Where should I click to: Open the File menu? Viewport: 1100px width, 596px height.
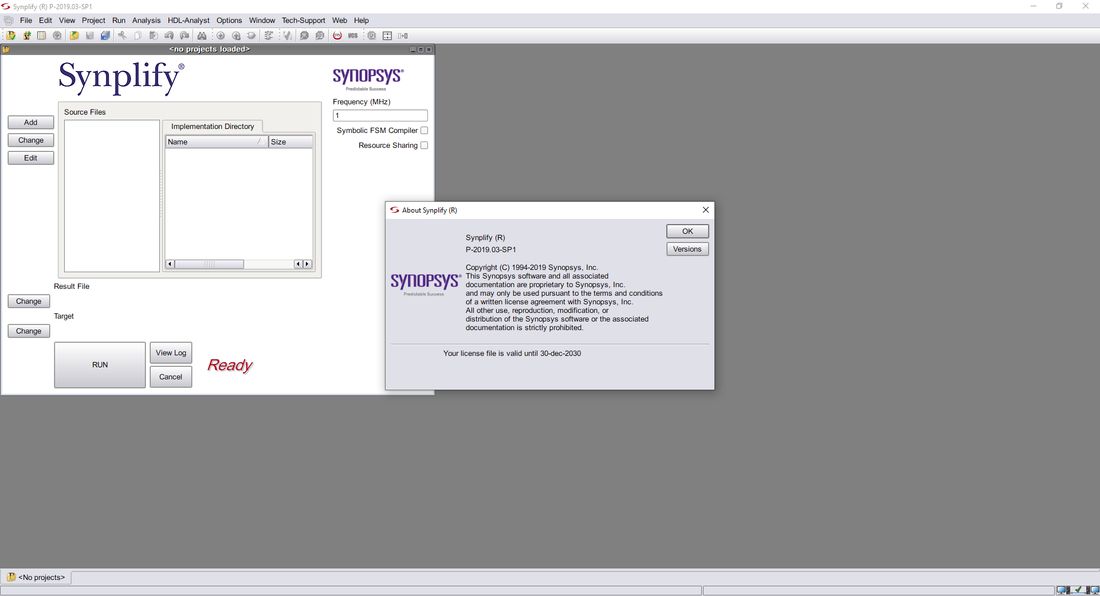[x=26, y=20]
